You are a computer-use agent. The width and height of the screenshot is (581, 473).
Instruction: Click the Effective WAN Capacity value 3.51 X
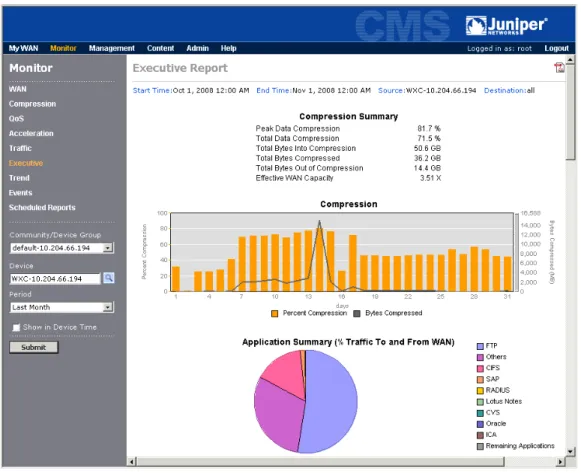click(430, 178)
